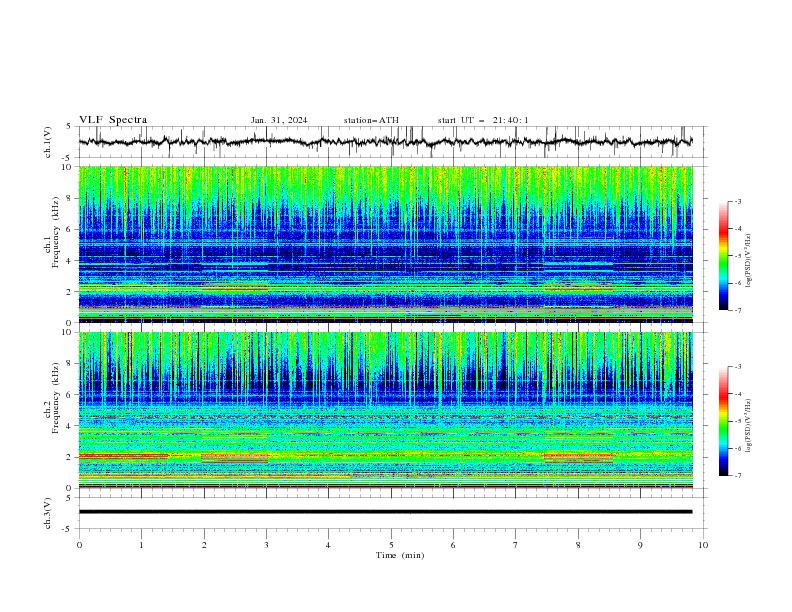Click time axis tick label "7"
This screenshot has height=612, width=792.
[516, 545]
